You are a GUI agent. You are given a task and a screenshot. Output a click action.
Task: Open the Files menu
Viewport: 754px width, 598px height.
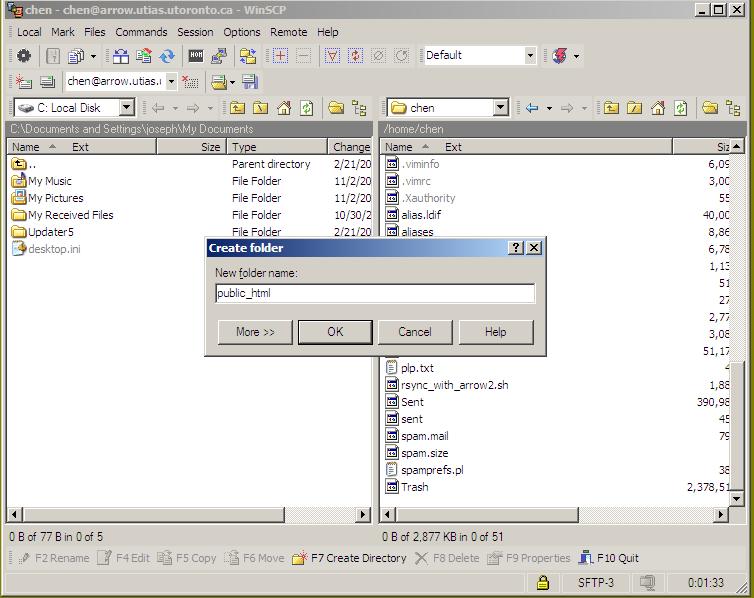click(x=94, y=32)
